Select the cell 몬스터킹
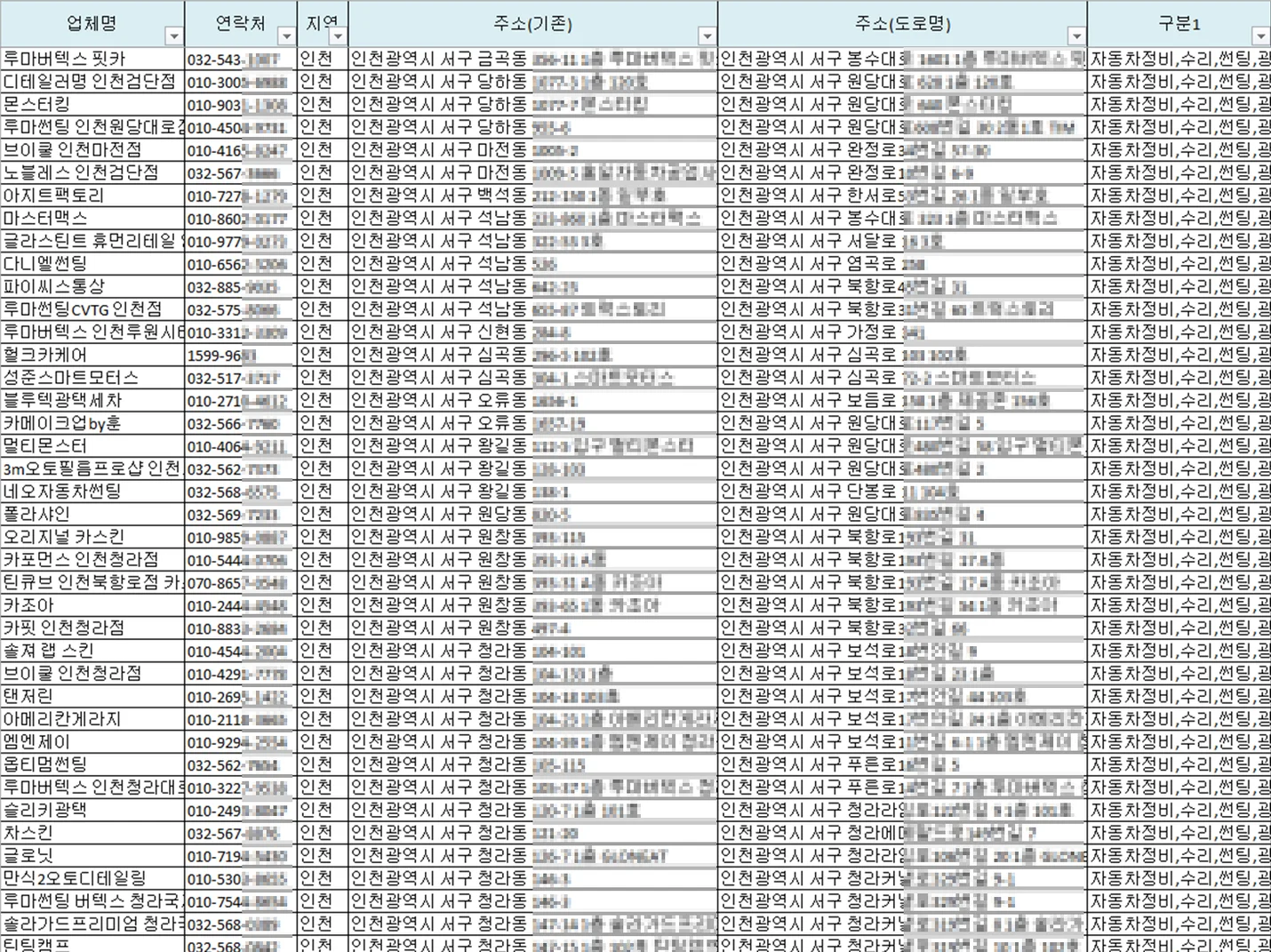 point(92,104)
